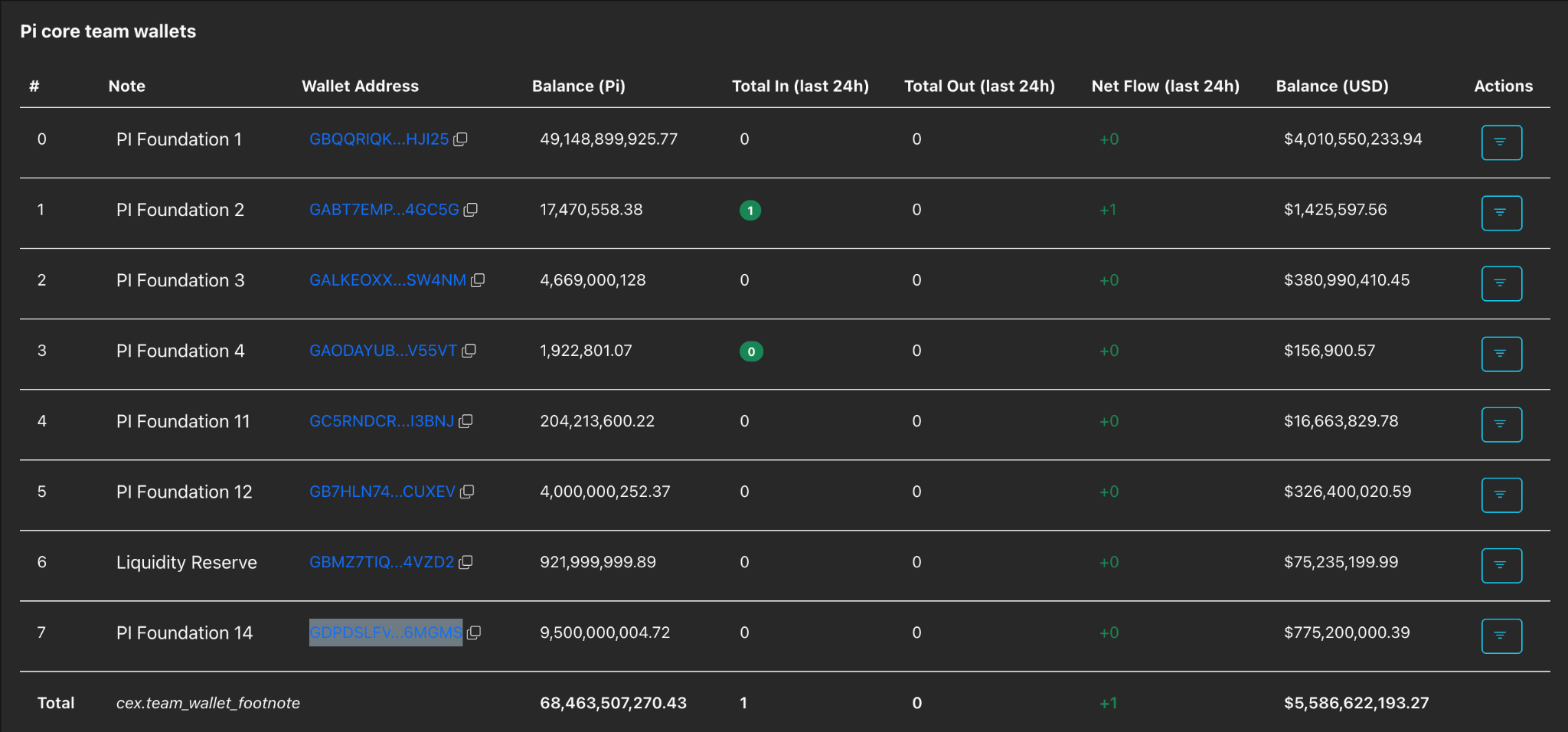Click the Total In (last 24h) header
Image resolution: width=1568 pixels, height=732 pixels.
click(x=800, y=86)
